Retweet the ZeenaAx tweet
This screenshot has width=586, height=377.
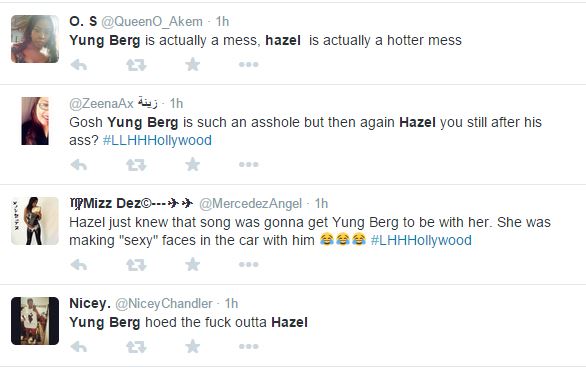pyautogui.click(x=136, y=165)
